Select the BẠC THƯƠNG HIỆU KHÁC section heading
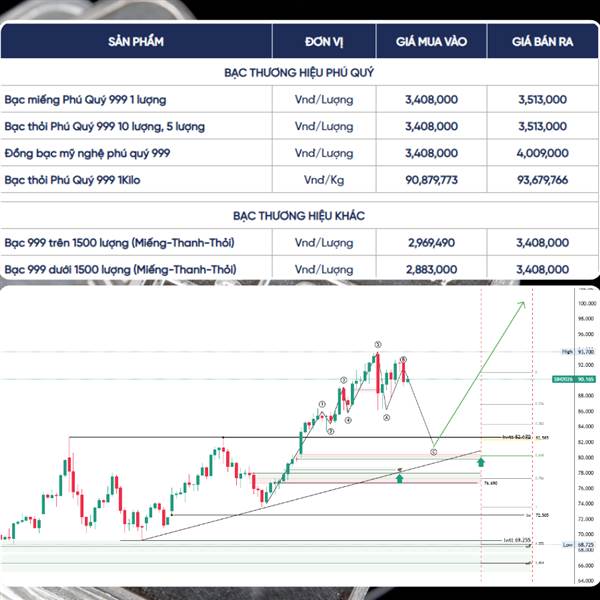Image resolution: width=600 pixels, height=600 pixels. [x=299, y=215]
